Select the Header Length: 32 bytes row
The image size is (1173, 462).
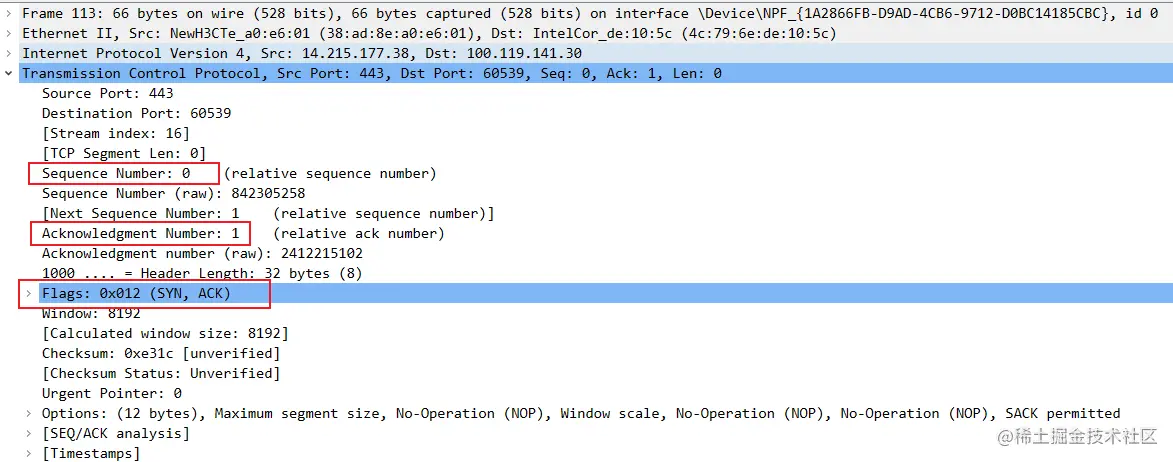(x=202, y=274)
